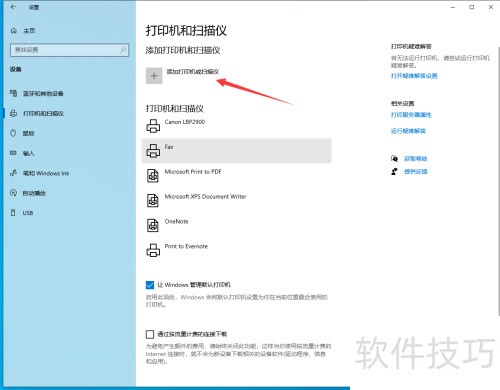Click the Microsoft XPS Document Writer icon
This screenshot has height=390, width=500.
[x=153, y=200]
